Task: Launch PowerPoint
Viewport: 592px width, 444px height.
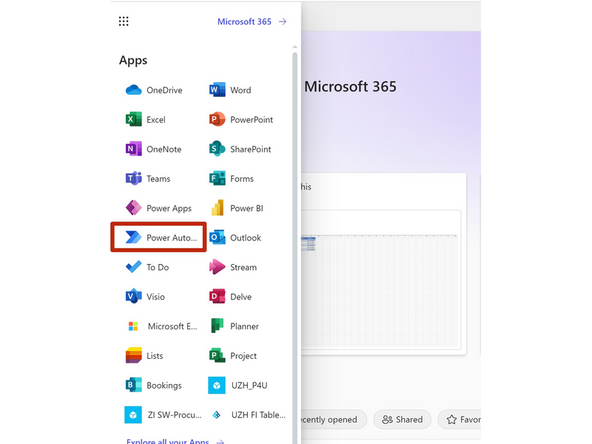Action: 241,120
